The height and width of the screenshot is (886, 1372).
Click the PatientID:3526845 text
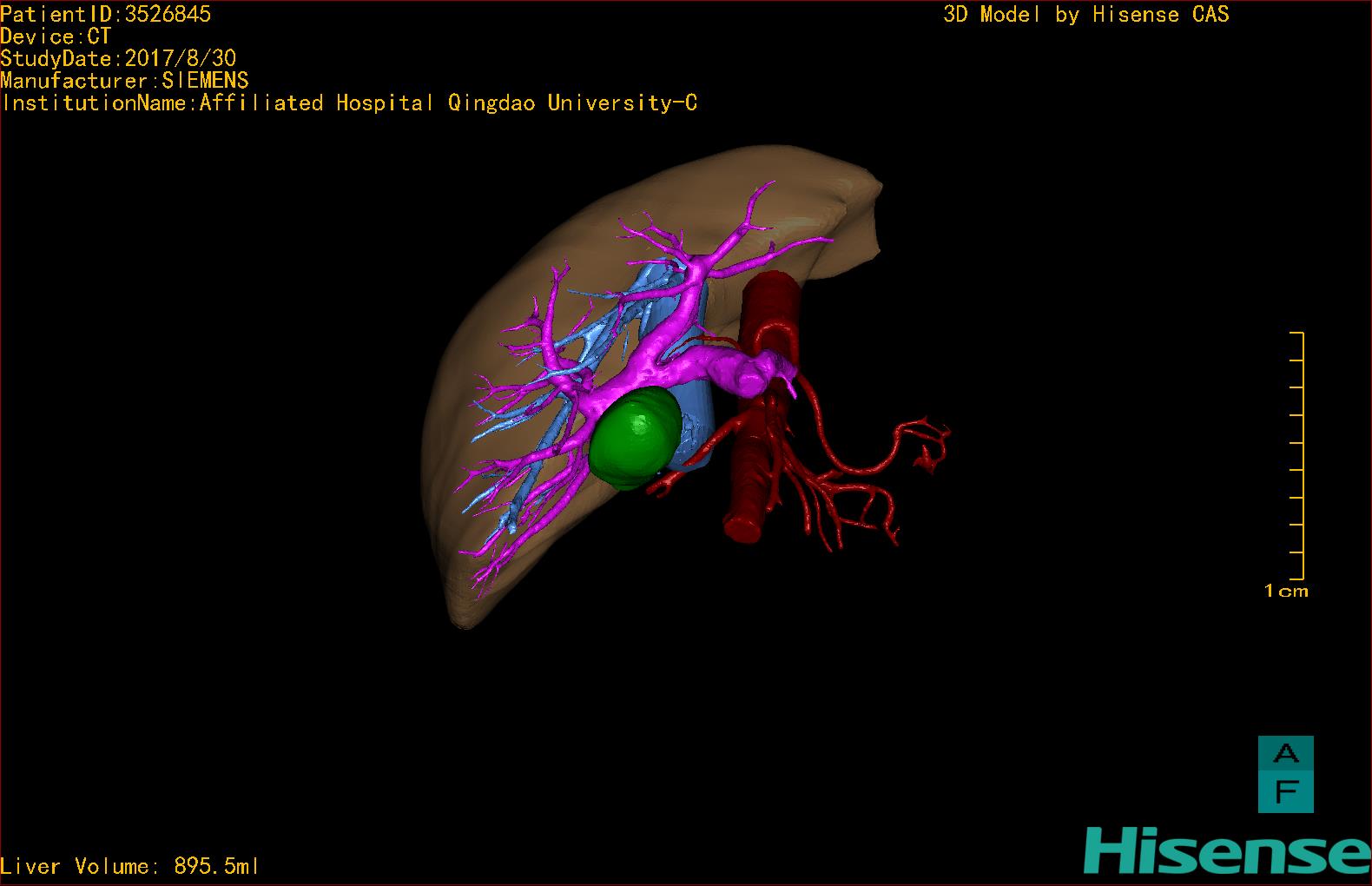(106, 14)
